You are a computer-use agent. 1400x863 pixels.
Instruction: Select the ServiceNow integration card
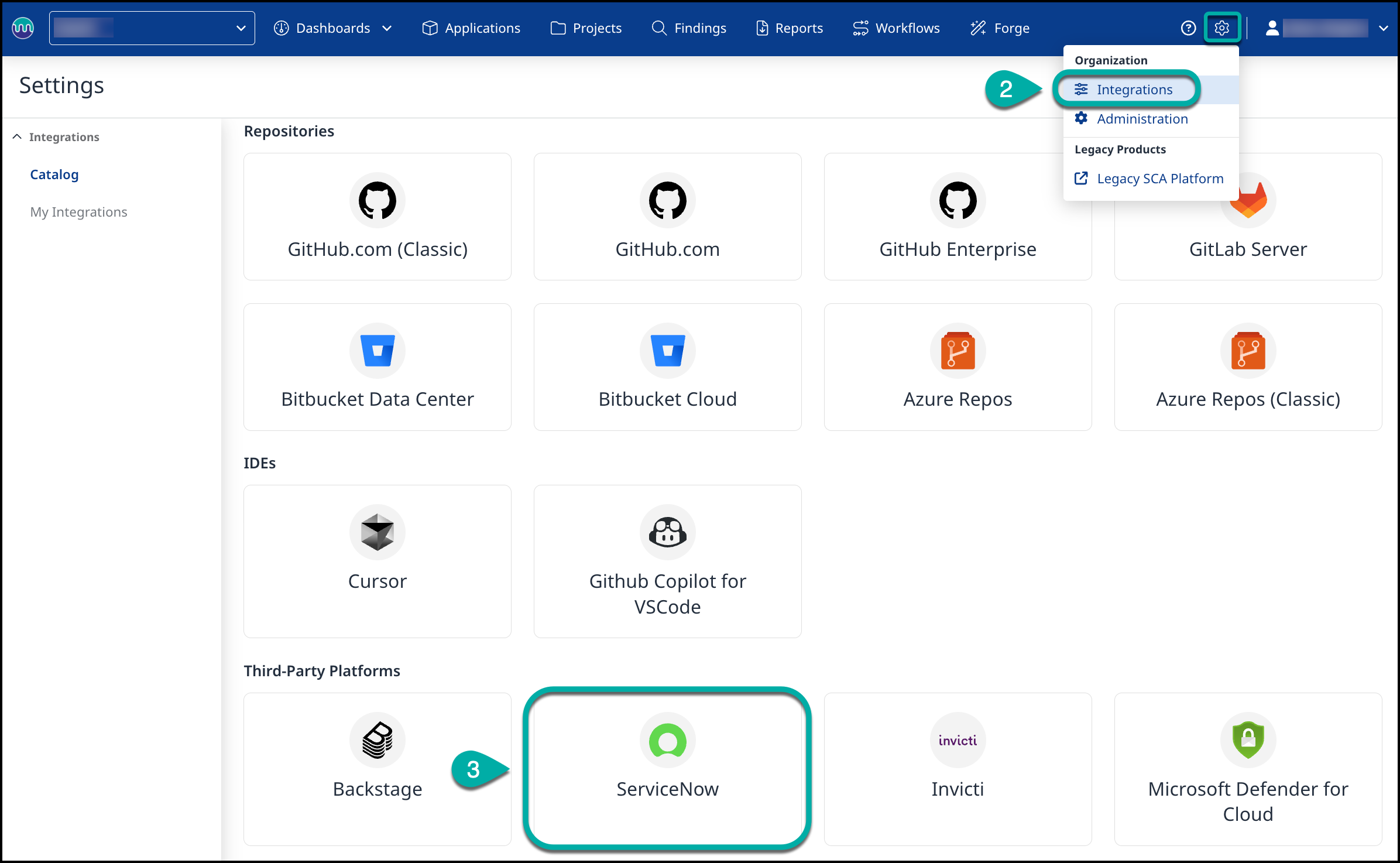(667, 768)
